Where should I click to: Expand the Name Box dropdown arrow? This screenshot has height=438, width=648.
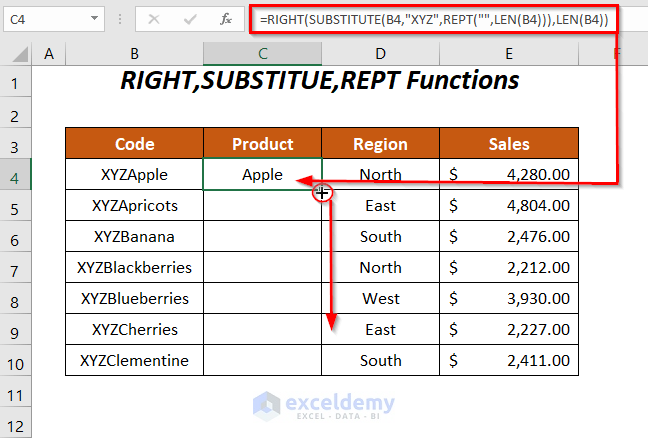(93, 19)
